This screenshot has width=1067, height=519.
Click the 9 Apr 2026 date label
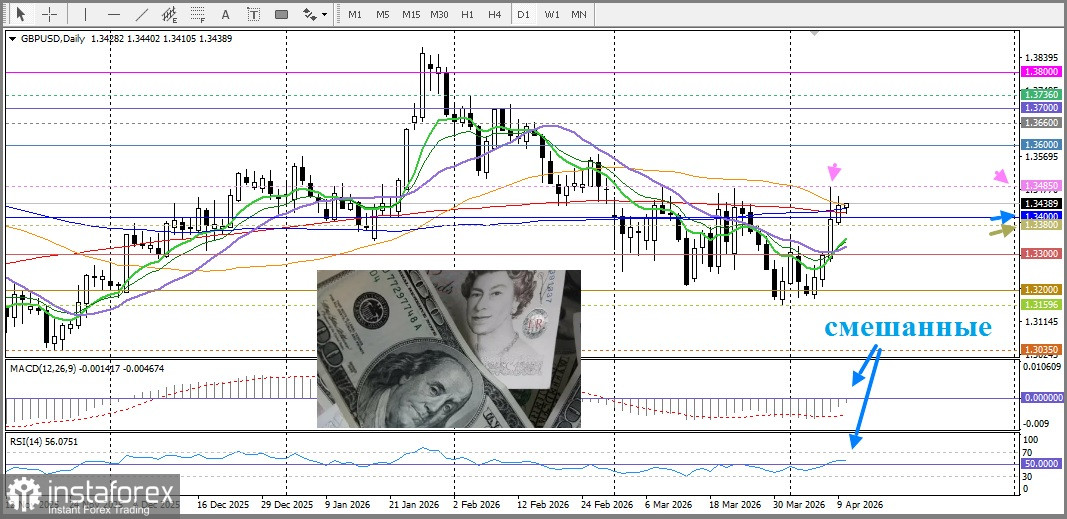pos(860,505)
